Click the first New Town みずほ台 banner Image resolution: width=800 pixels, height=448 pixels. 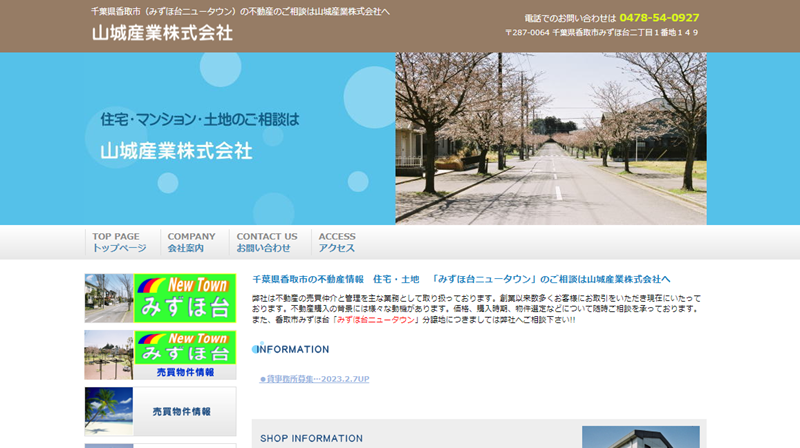(160, 298)
